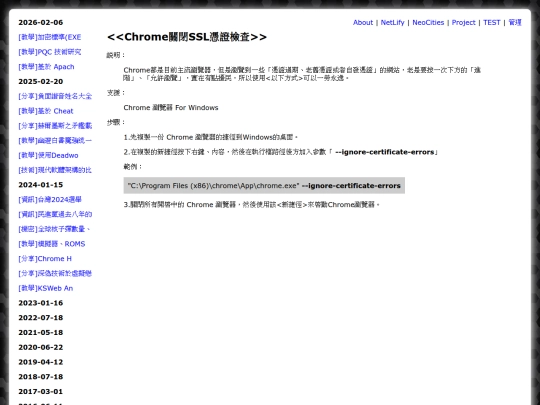Go to the NeoCities link

pos(428,22)
